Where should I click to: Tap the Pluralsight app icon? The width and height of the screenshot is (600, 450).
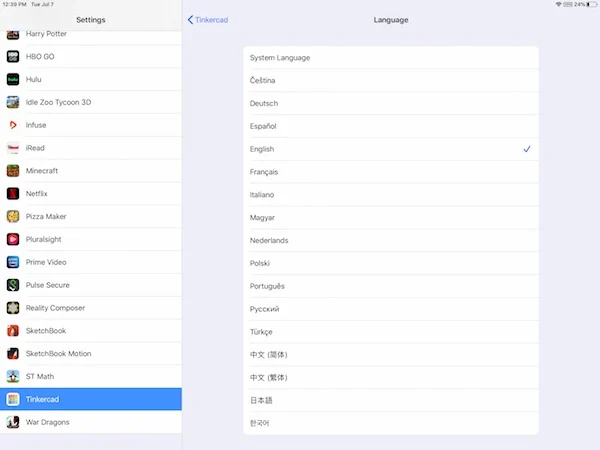pyautogui.click(x=13, y=240)
